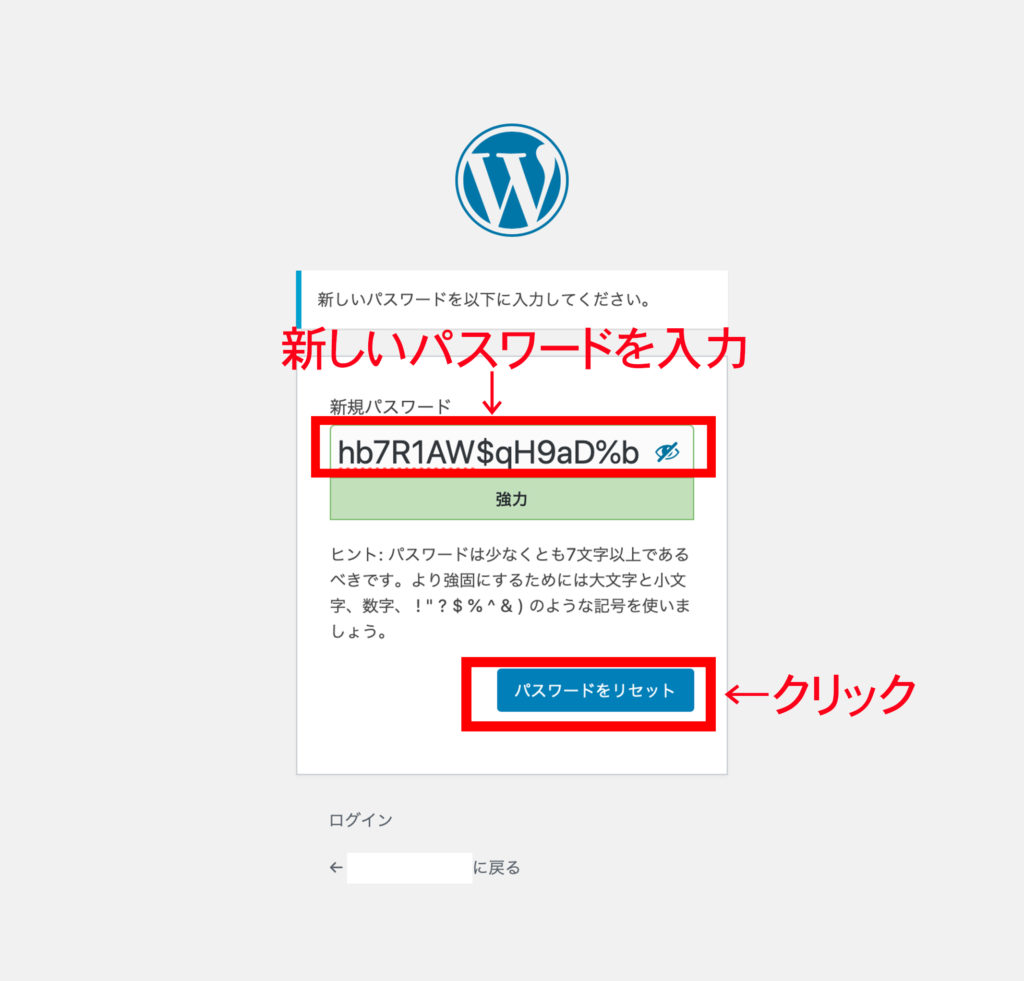Click the notice 新しいパスワードを以下に入力してください
Image resolution: width=1024 pixels, height=981 pixels.
tap(484, 300)
